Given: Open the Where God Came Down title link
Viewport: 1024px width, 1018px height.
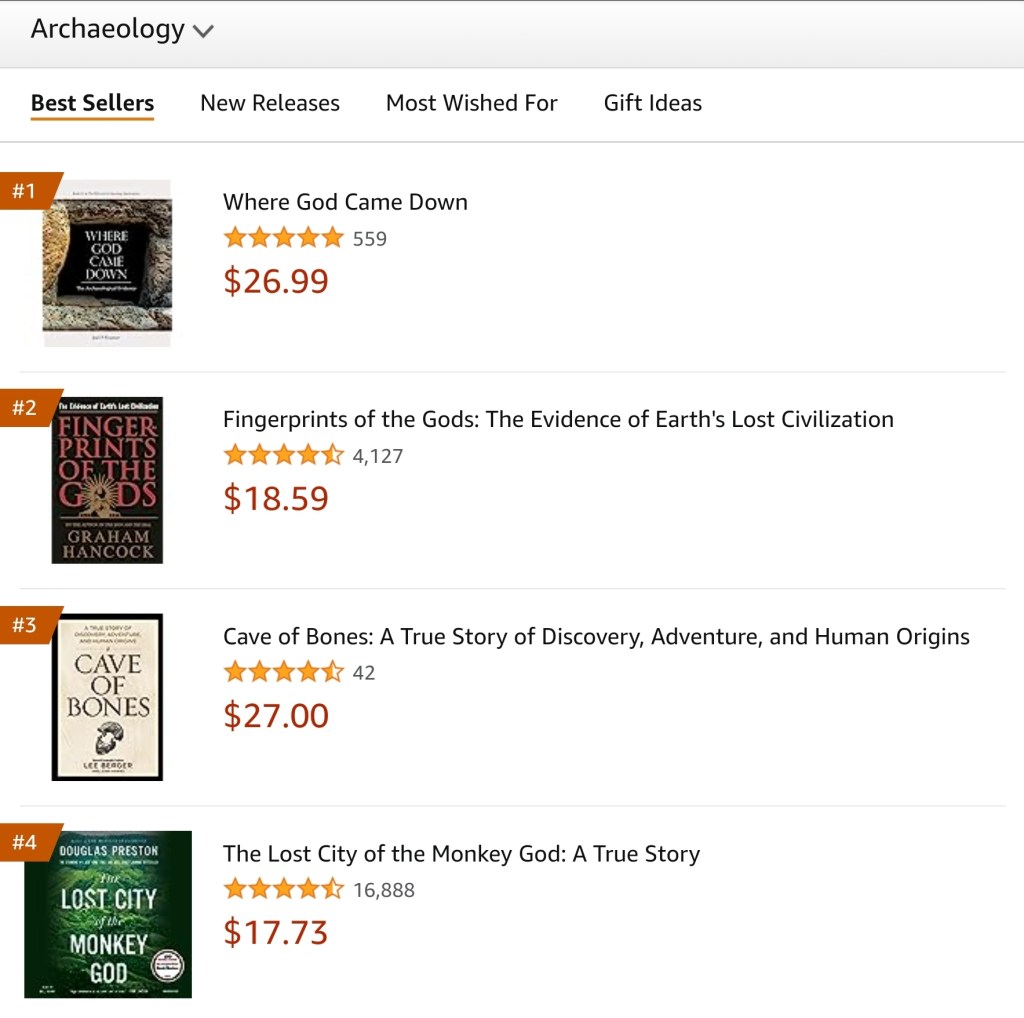Looking at the screenshot, I should click(345, 202).
